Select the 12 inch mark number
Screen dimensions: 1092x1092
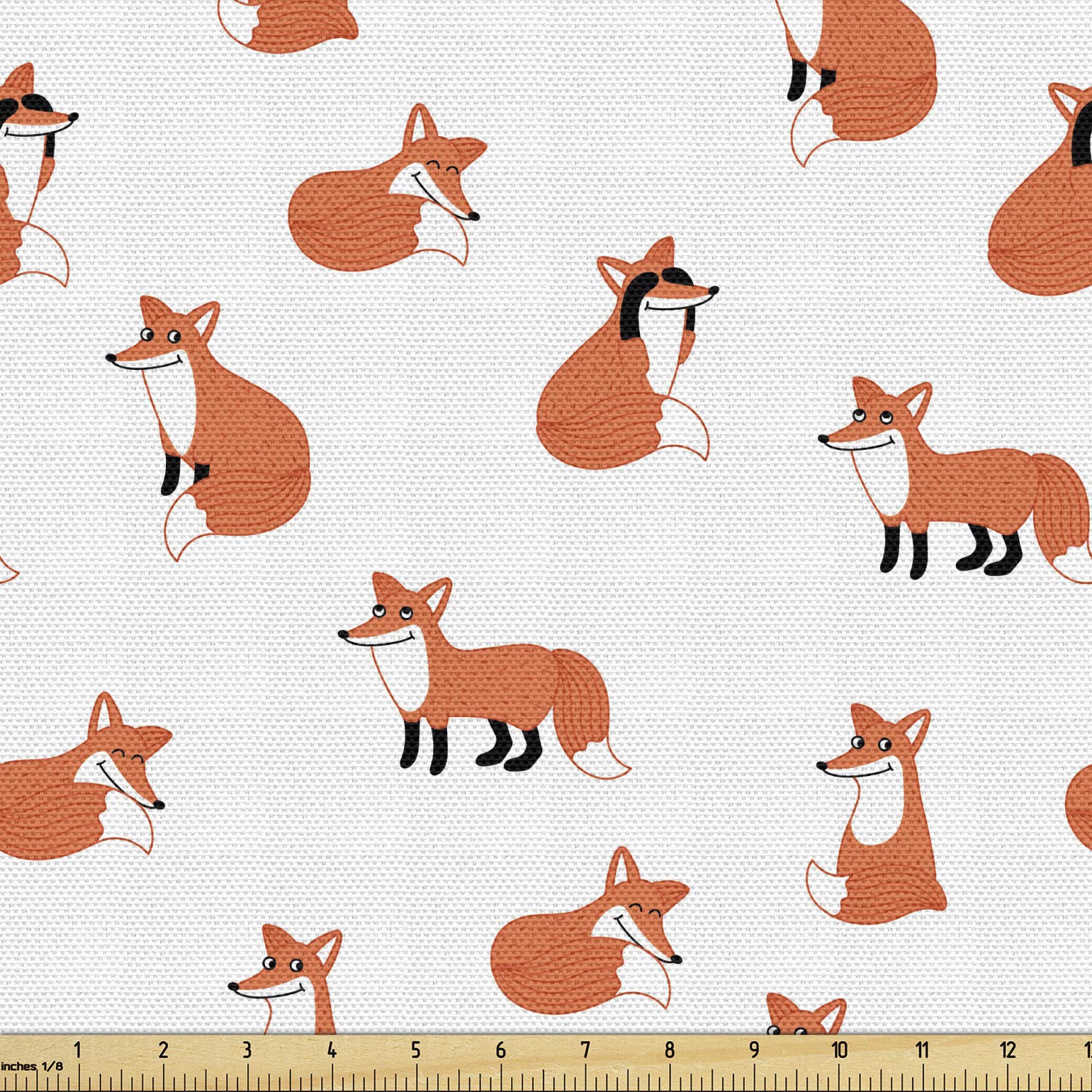click(x=1008, y=1050)
